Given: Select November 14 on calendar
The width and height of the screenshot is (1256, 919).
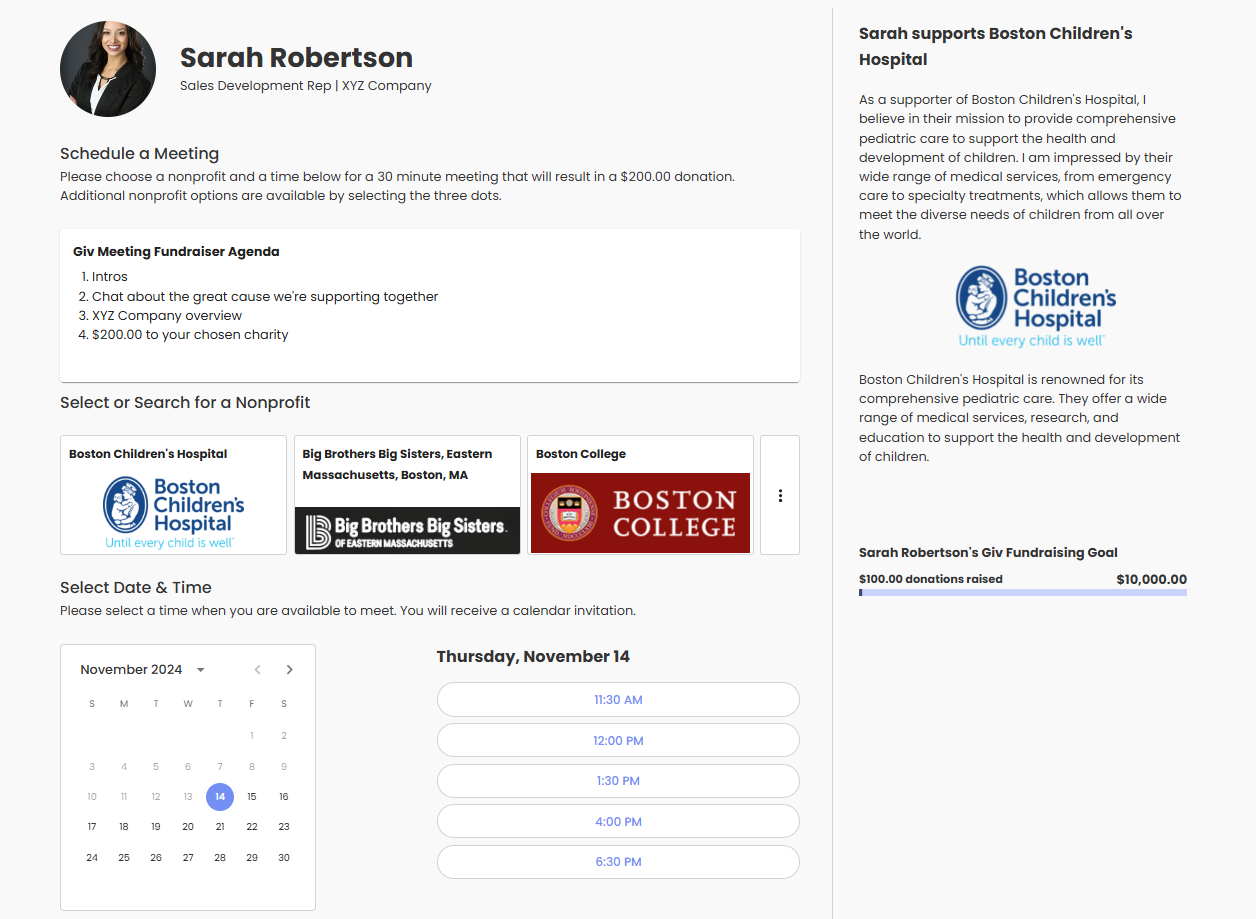Looking at the screenshot, I should [220, 797].
